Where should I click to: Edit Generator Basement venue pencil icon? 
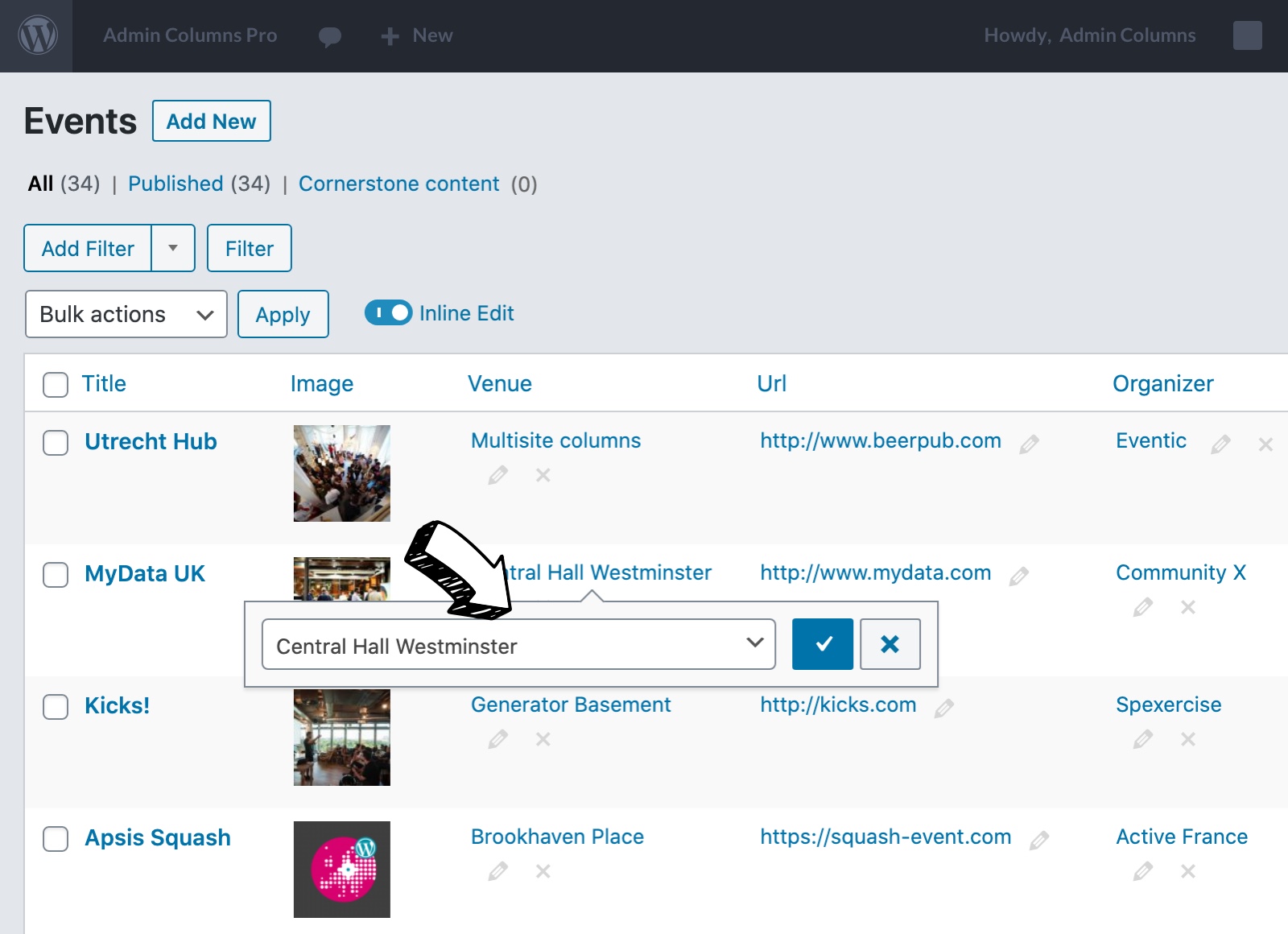497,739
